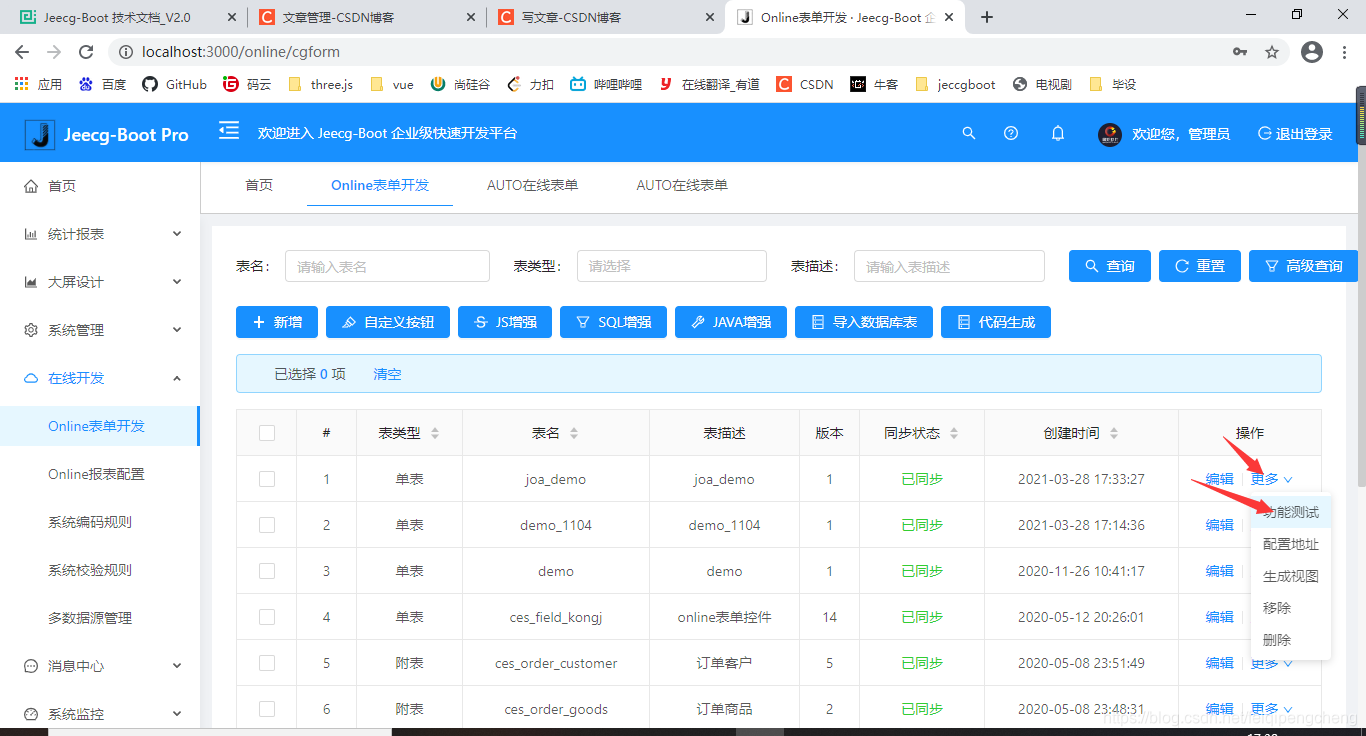Toggle the select-all header checkbox
Screen dimensions: 1366x736
pos(267,433)
